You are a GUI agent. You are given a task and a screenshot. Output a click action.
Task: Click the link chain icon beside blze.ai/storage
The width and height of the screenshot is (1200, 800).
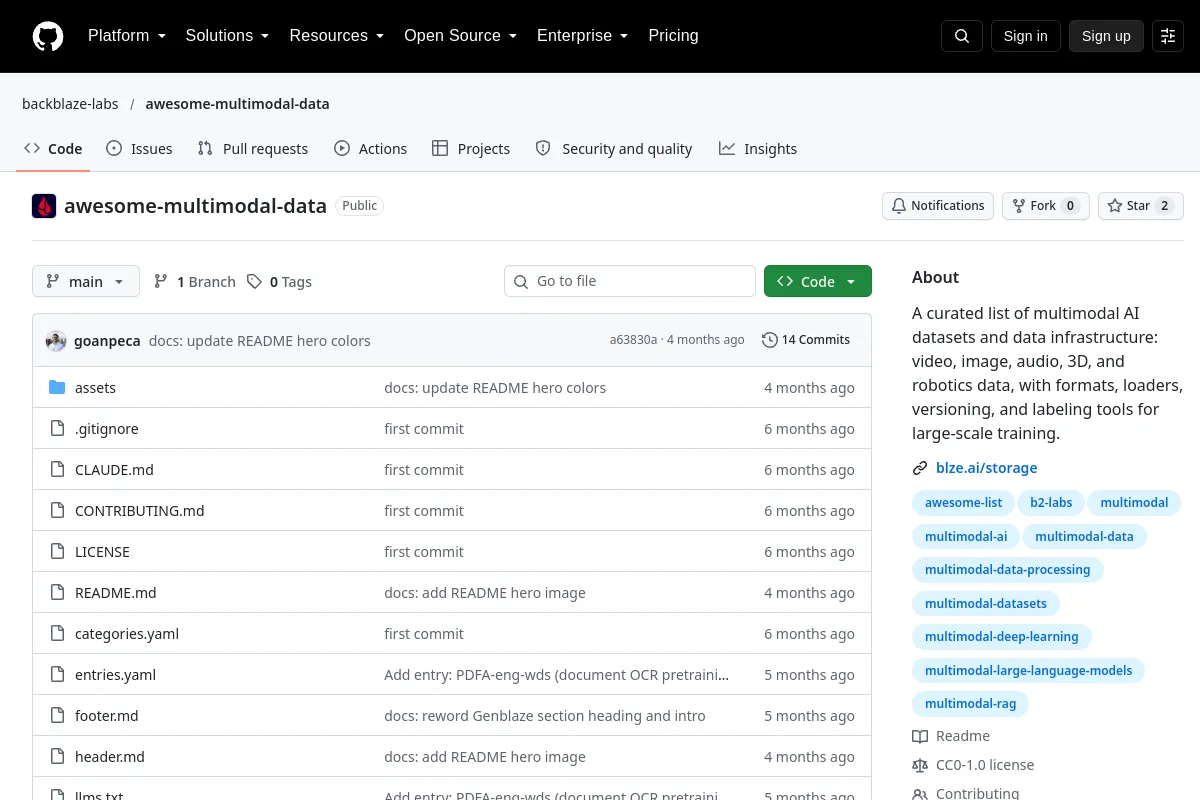(x=920, y=468)
